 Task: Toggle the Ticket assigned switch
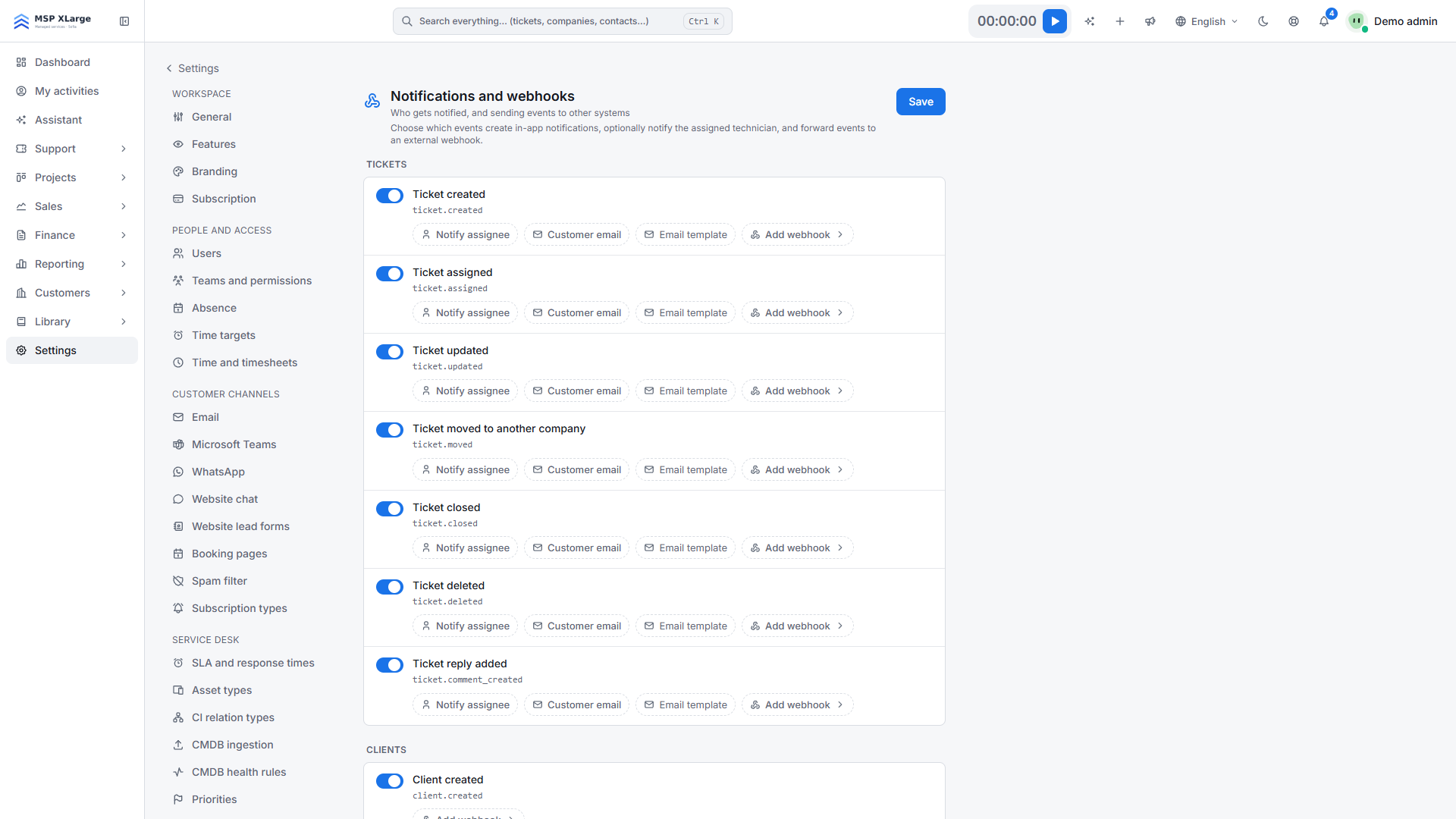pos(390,274)
